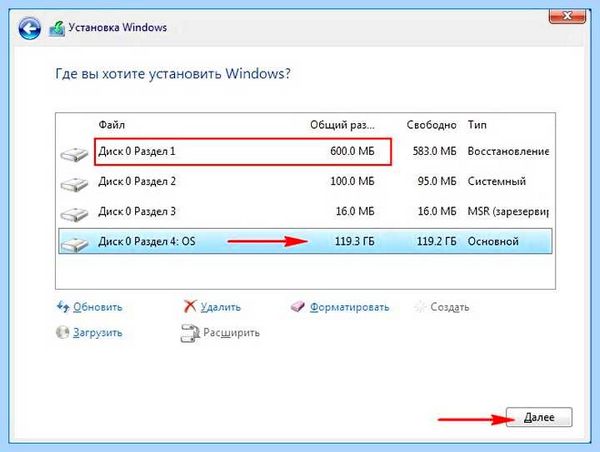The width and height of the screenshot is (600, 452).
Task: Click the drive icon for Диск 0 Раздел 4: OS
Action: pyautogui.click(x=74, y=244)
